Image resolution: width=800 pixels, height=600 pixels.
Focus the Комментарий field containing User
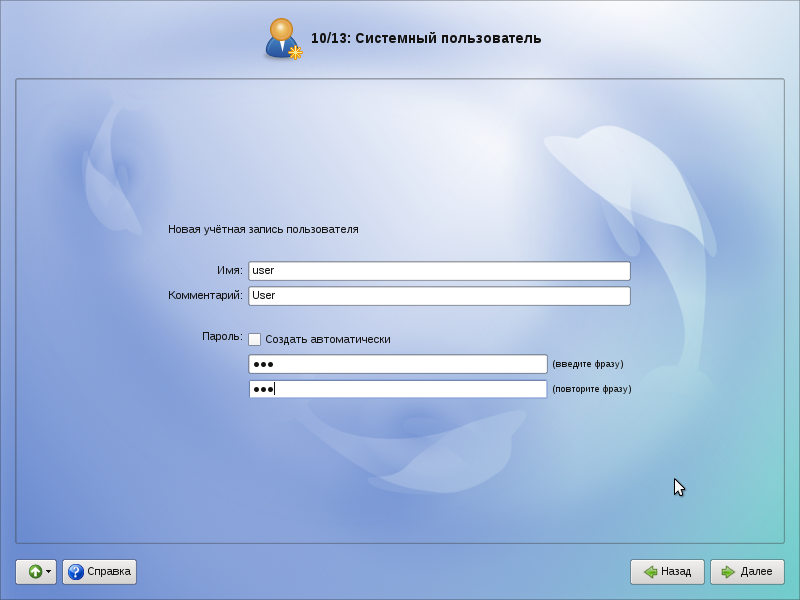click(x=439, y=296)
